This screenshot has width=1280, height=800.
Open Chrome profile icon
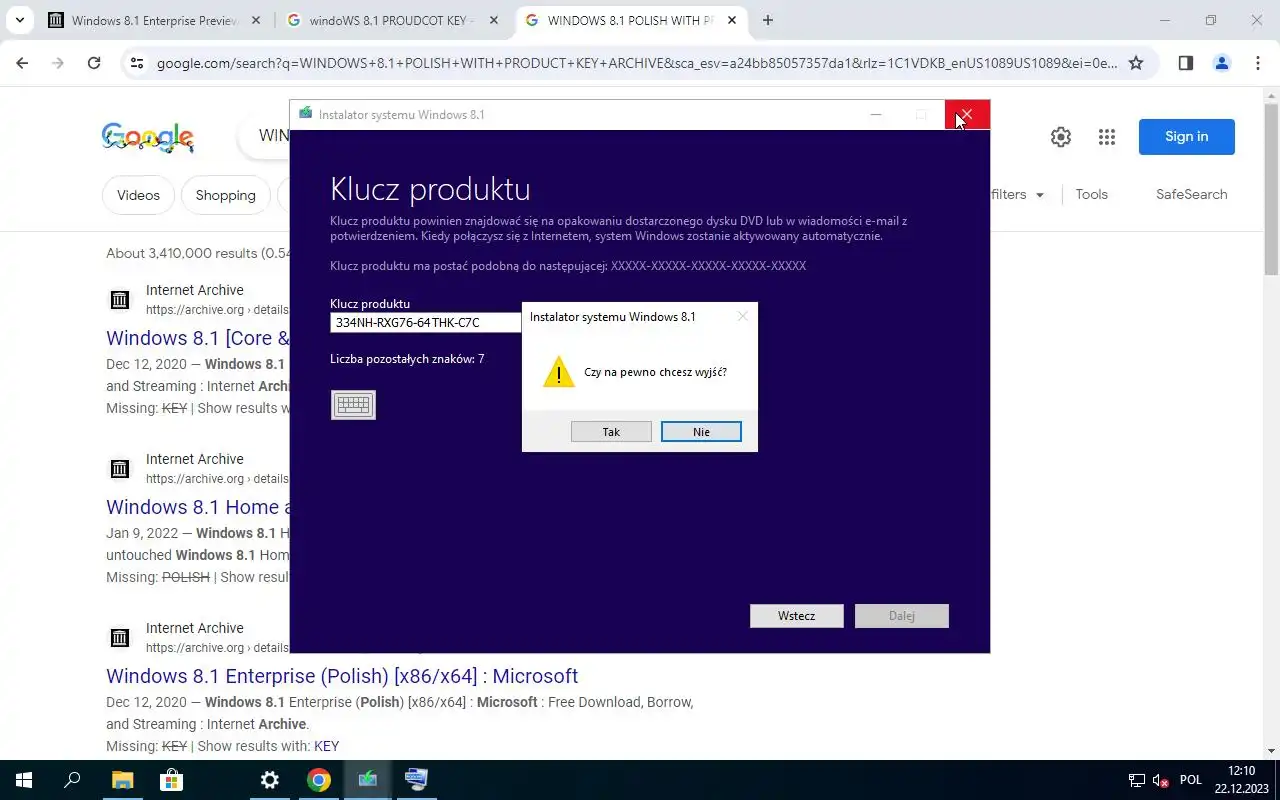tap(1222, 63)
